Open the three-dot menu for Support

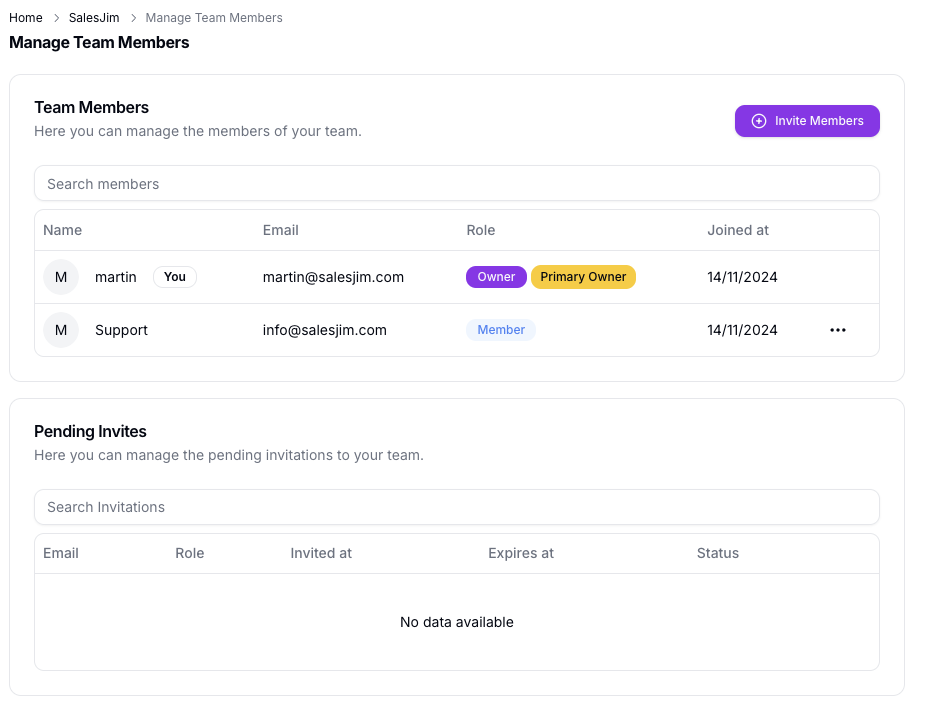coord(838,330)
